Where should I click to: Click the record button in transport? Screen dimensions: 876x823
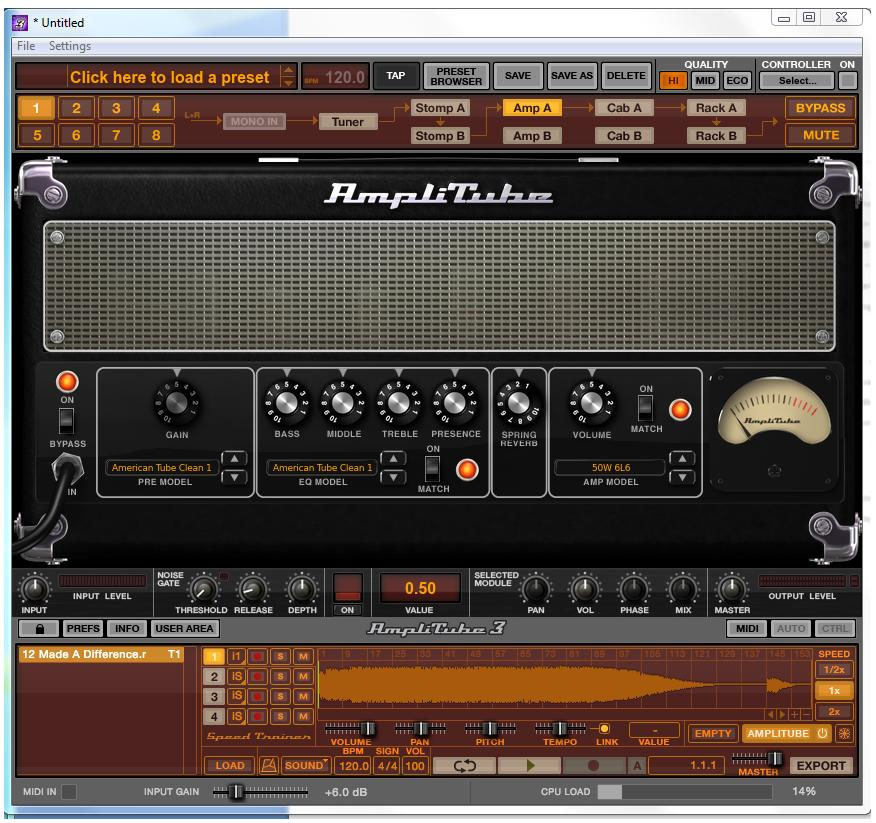pyautogui.click(x=593, y=765)
